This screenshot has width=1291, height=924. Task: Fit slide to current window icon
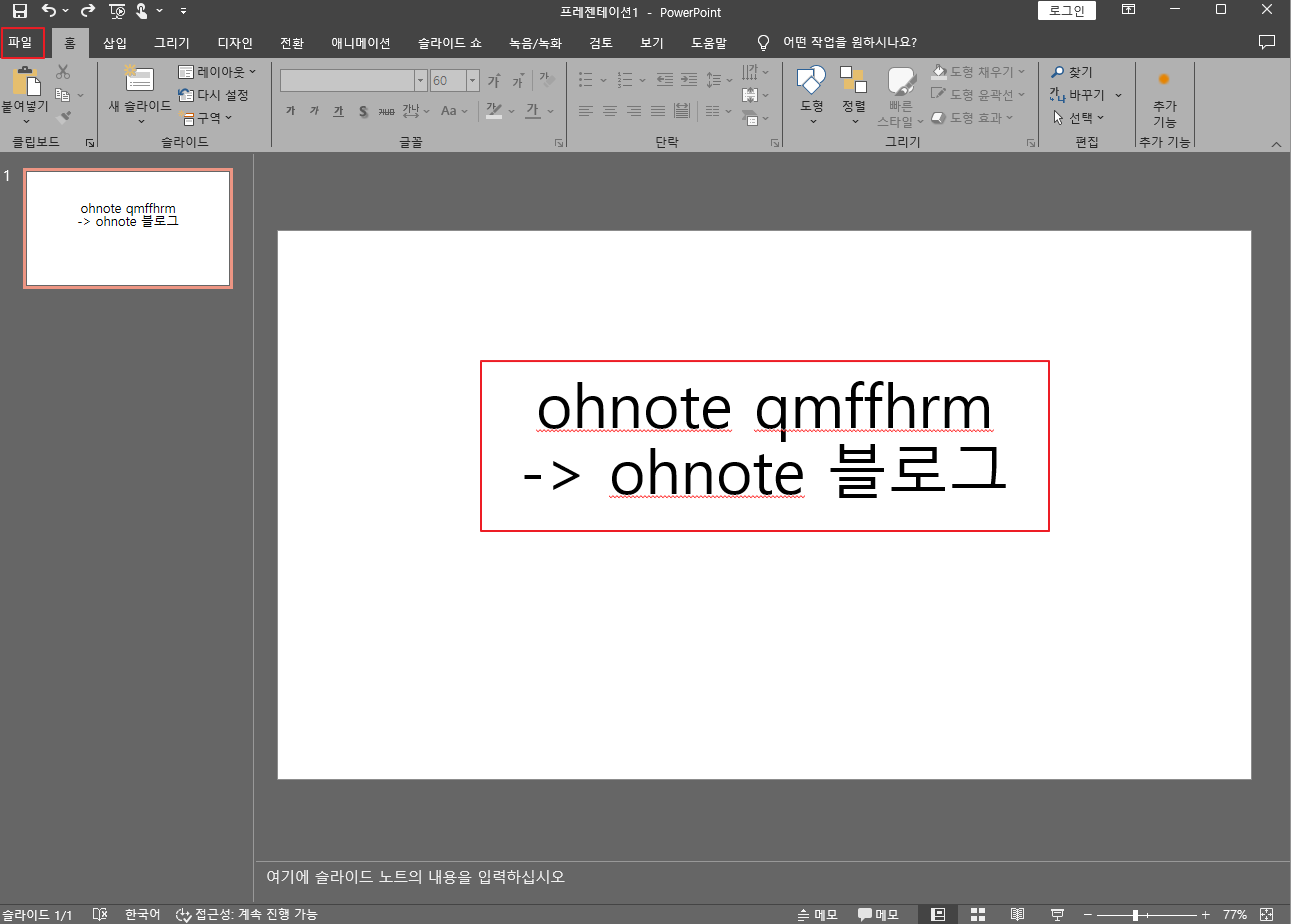click(x=1266, y=914)
